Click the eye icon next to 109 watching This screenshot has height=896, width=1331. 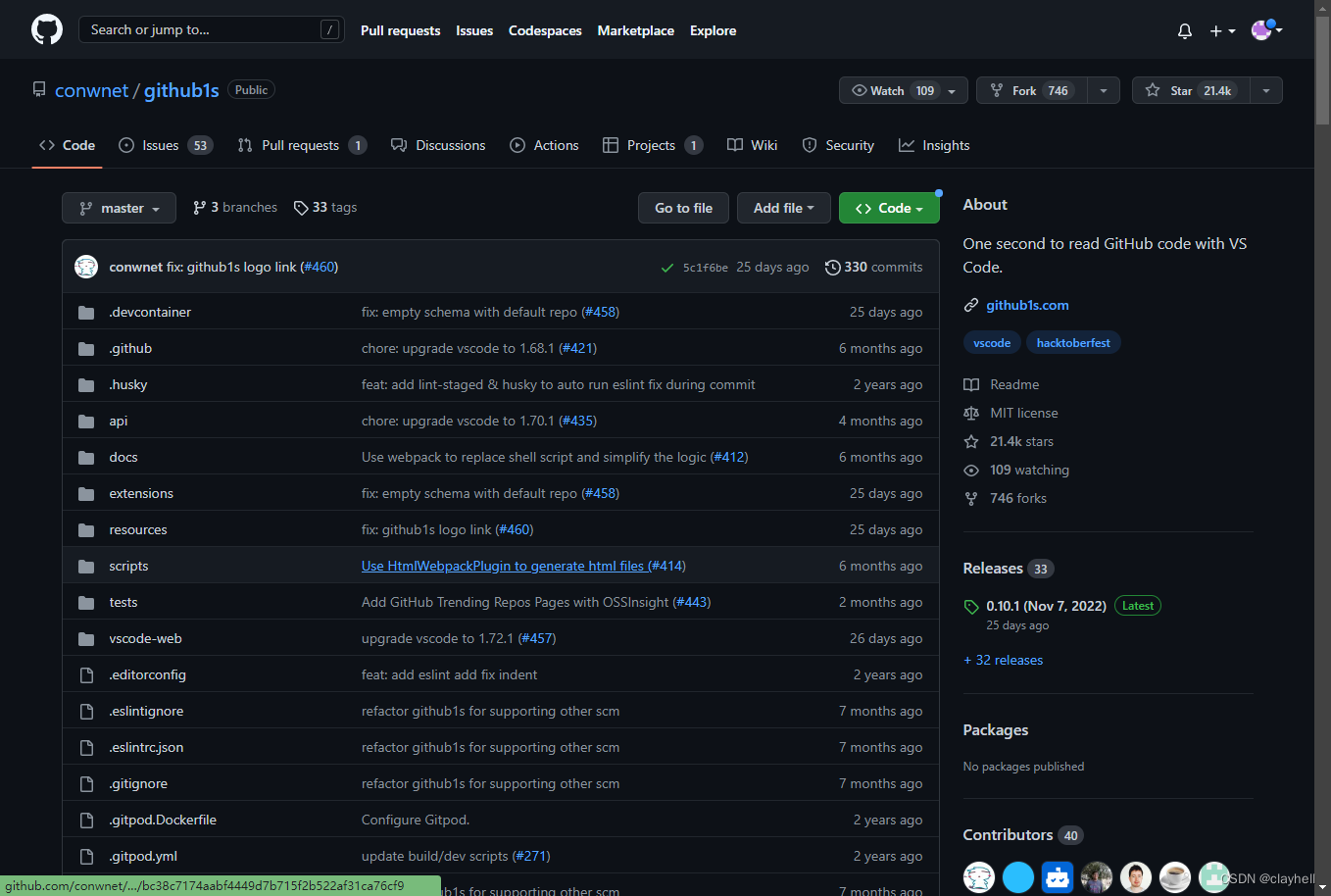coord(971,471)
